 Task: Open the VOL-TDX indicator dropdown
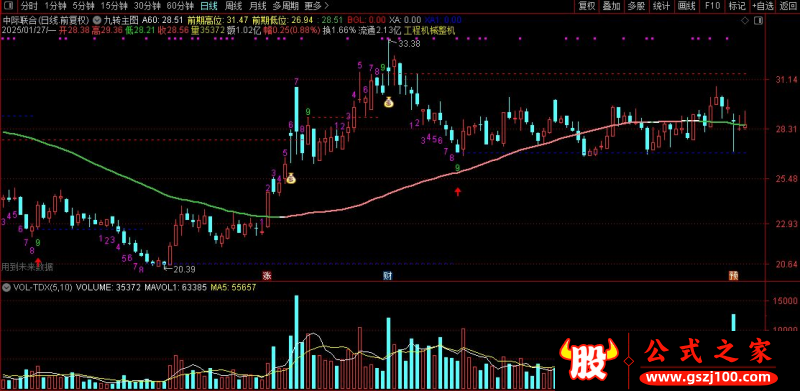[6, 287]
